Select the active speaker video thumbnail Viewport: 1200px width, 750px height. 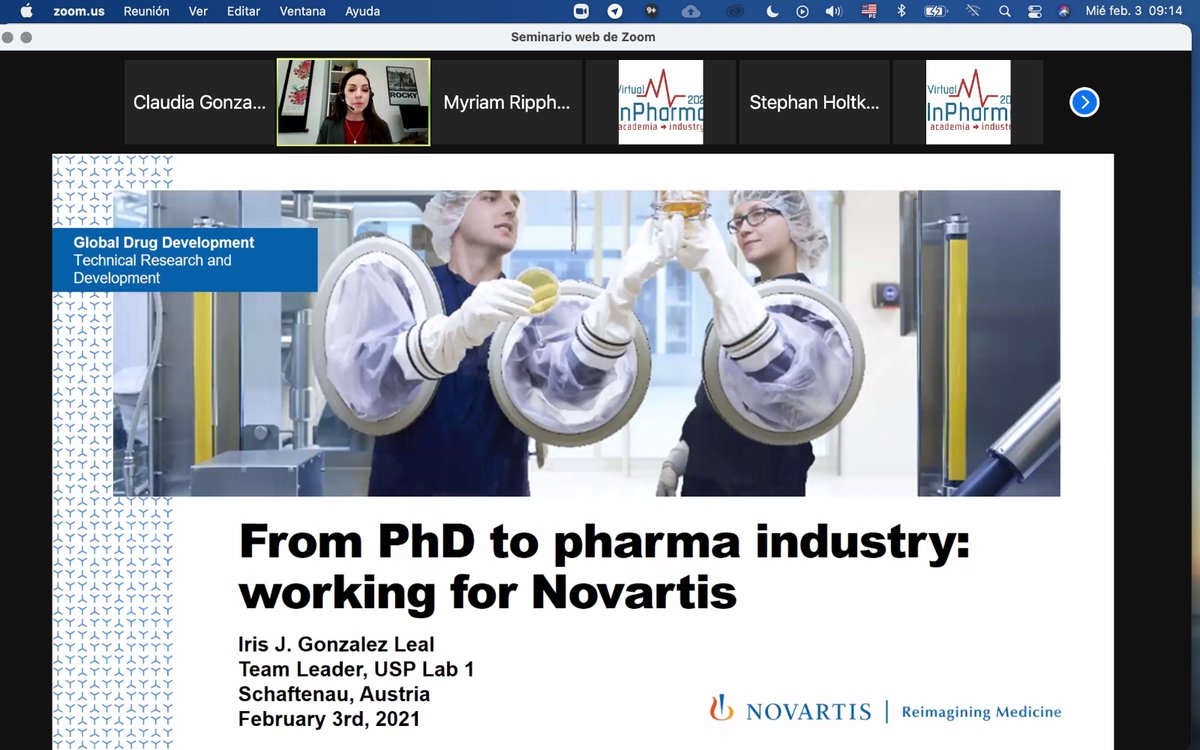[x=353, y=102]
